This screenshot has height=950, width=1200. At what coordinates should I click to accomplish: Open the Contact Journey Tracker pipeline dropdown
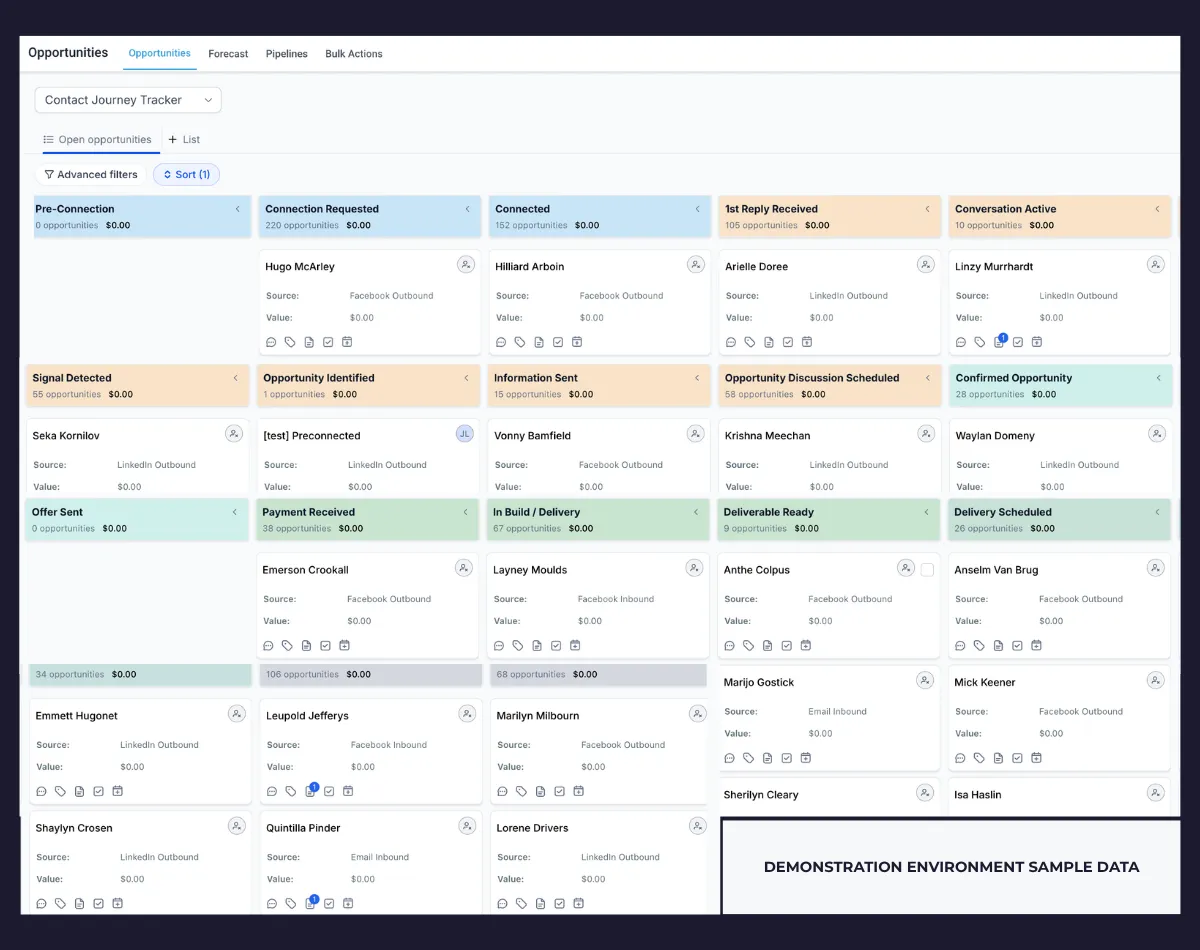128,100
